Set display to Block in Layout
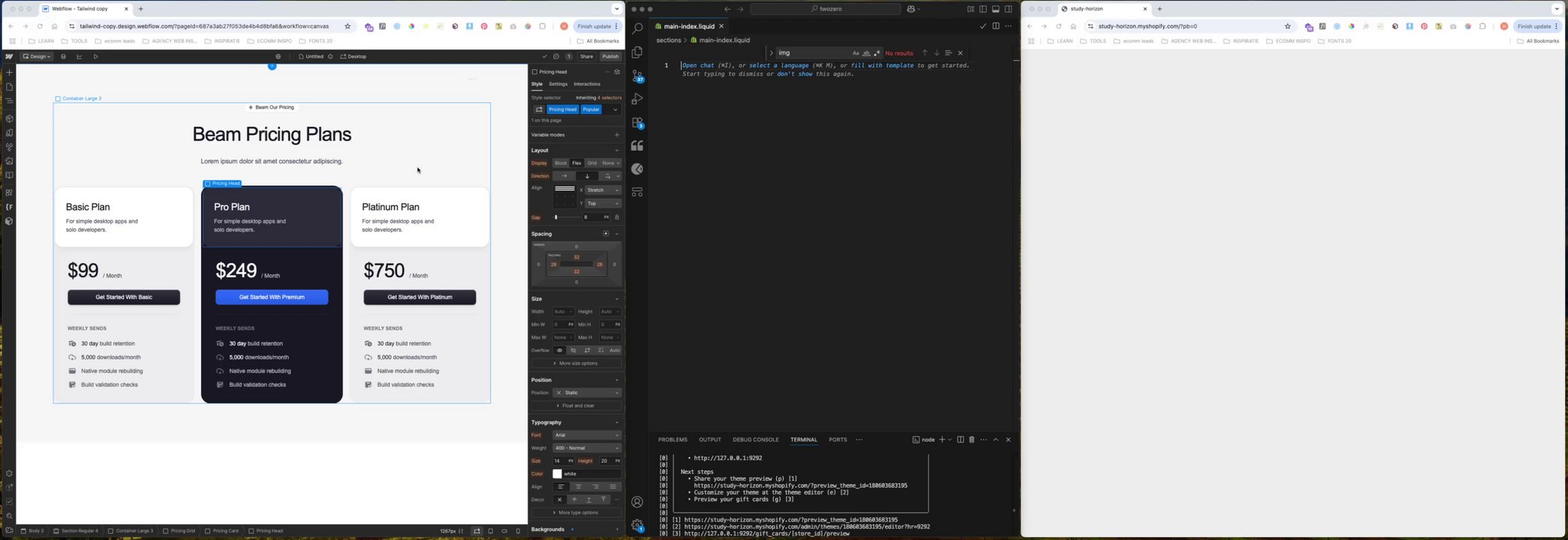The width and height of the screenshot is (1568, 540). [x=560, y=163]
